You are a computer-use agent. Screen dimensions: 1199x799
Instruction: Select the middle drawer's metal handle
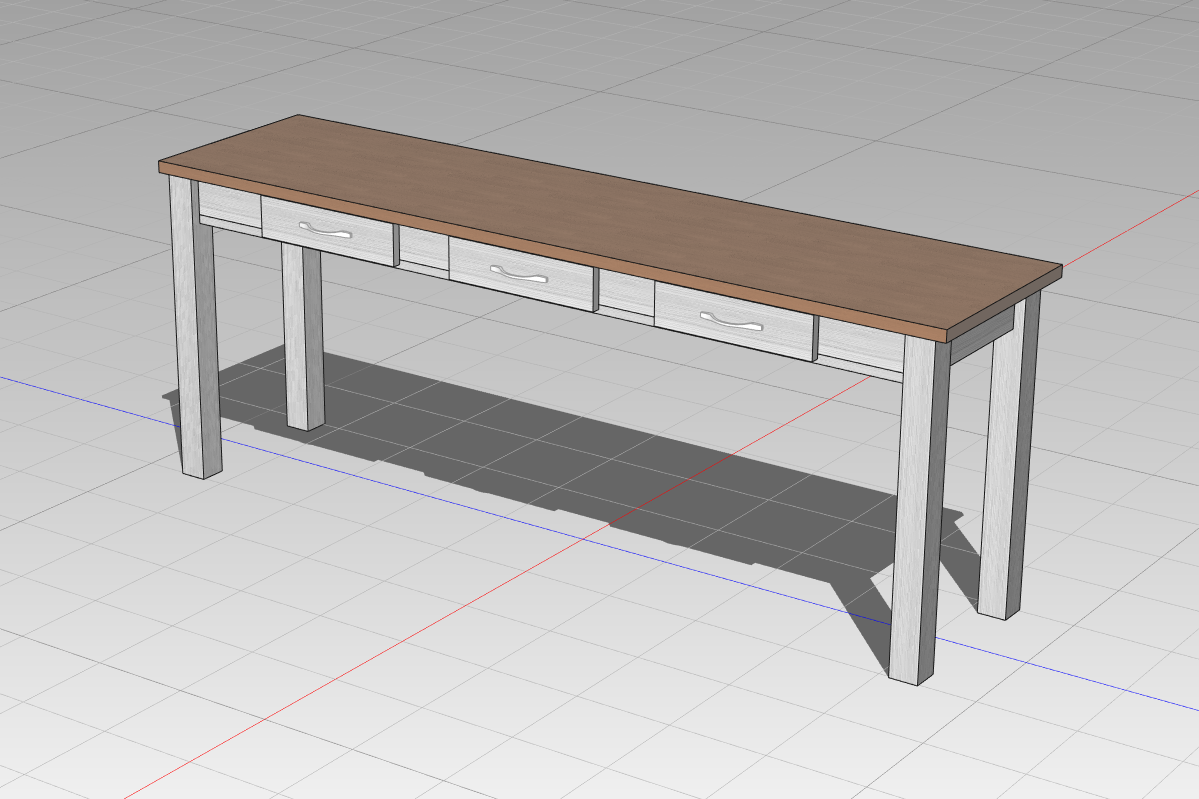pos(519,274)
